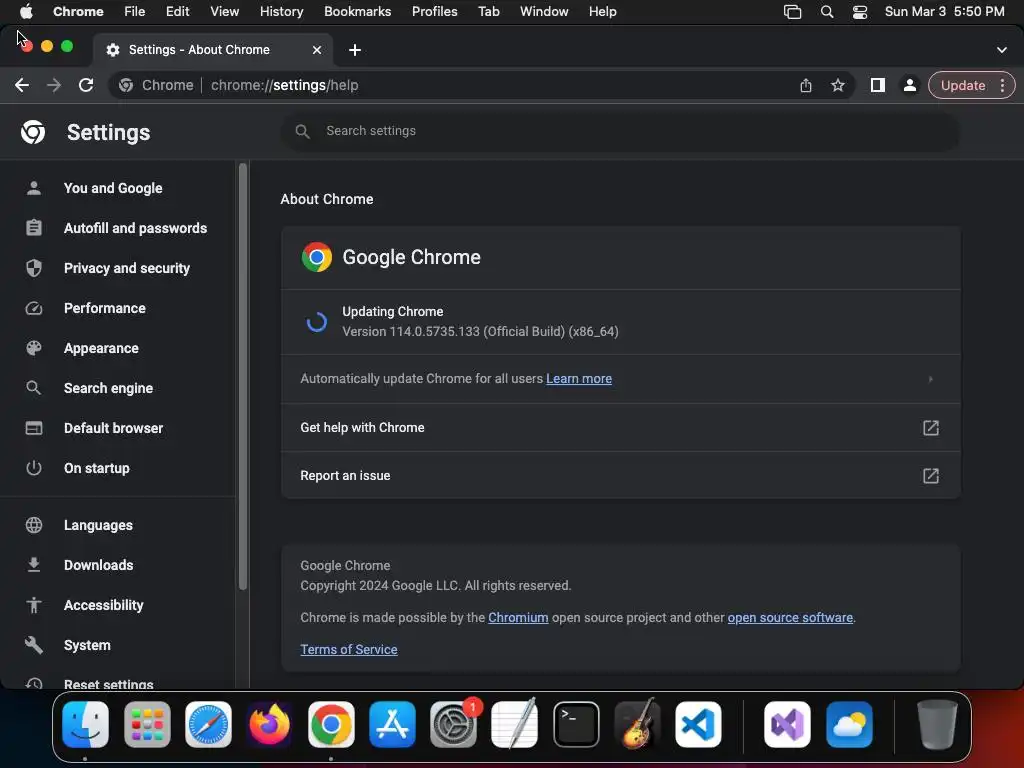Open the Tab menu
Viewport: 1024px width, 768px height.
click(x=488, y=12)
